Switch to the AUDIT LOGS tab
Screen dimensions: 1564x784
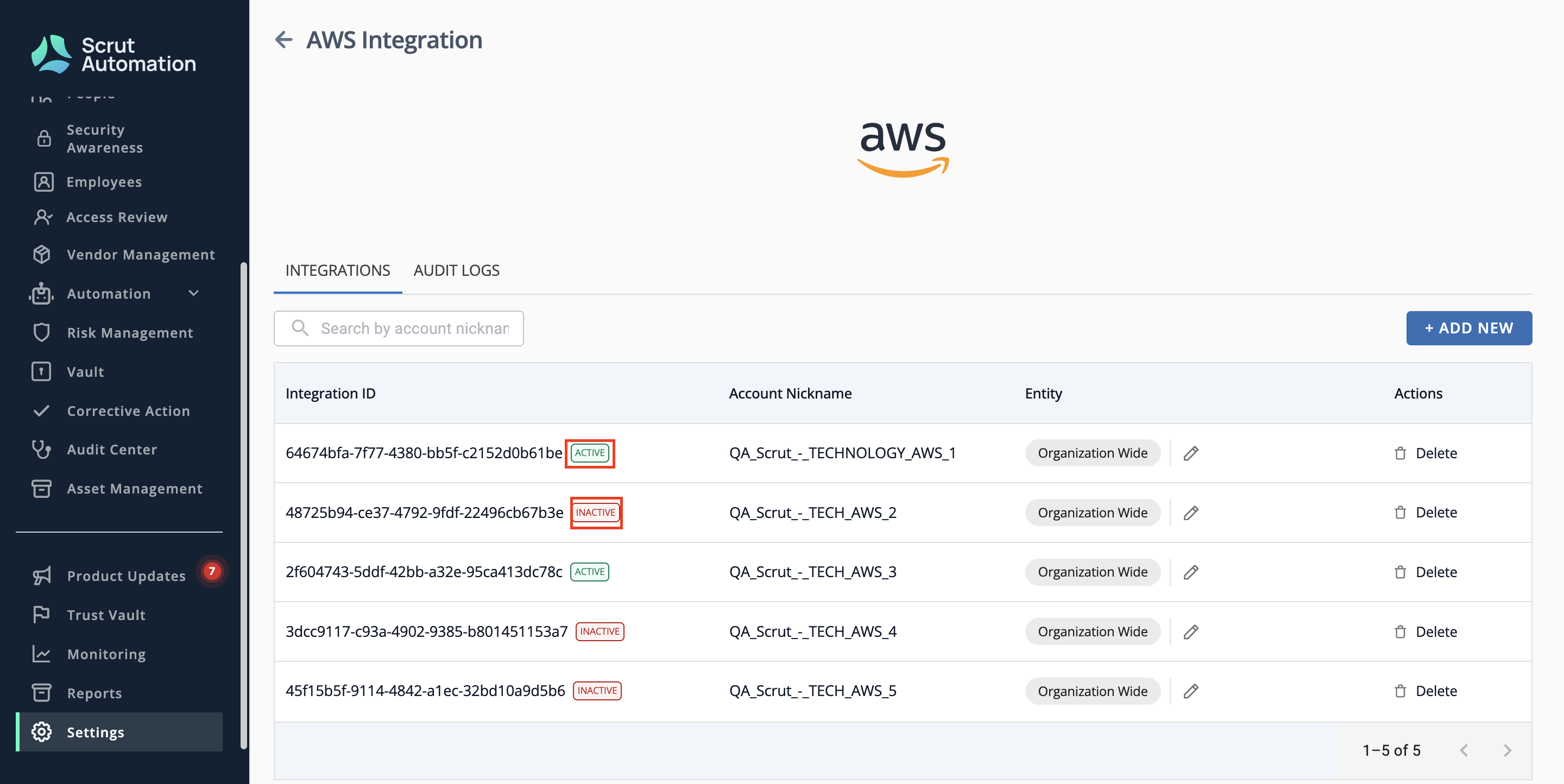point(457,270)
